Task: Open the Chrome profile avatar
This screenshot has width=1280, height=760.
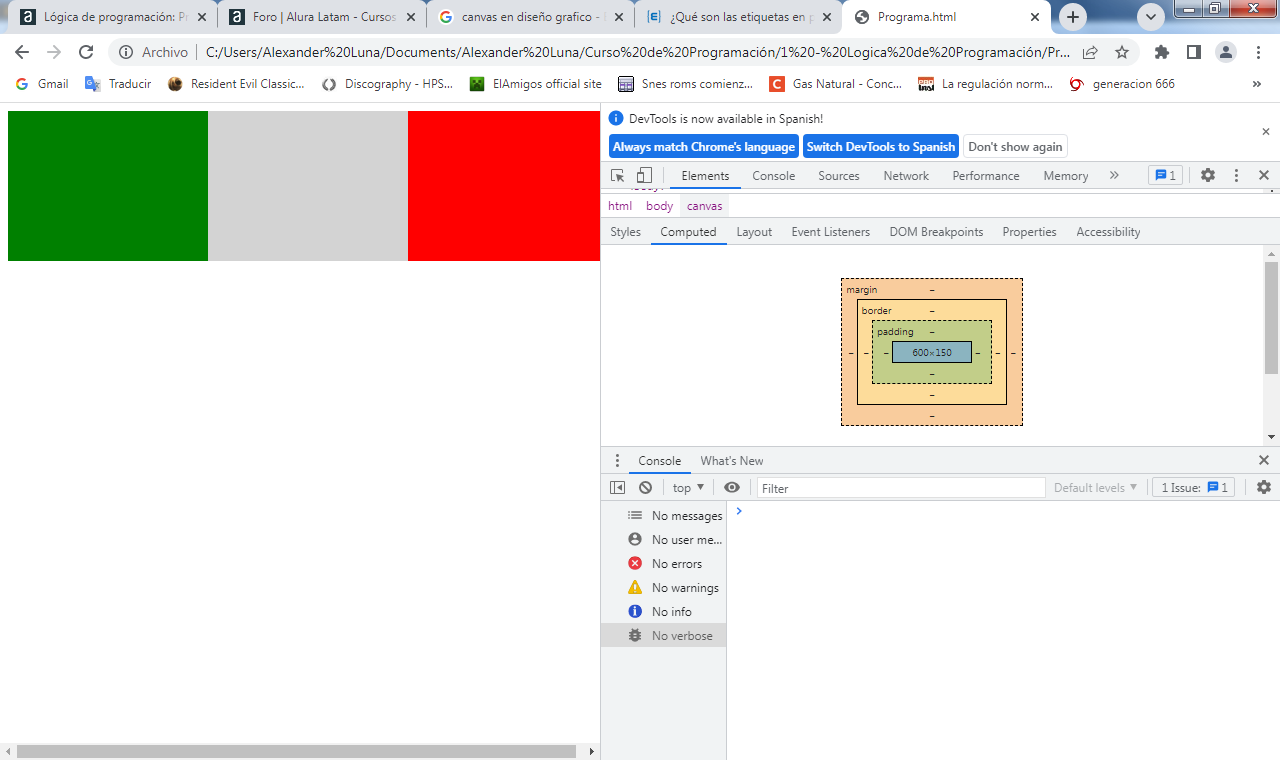Action: coord(1226,52)
